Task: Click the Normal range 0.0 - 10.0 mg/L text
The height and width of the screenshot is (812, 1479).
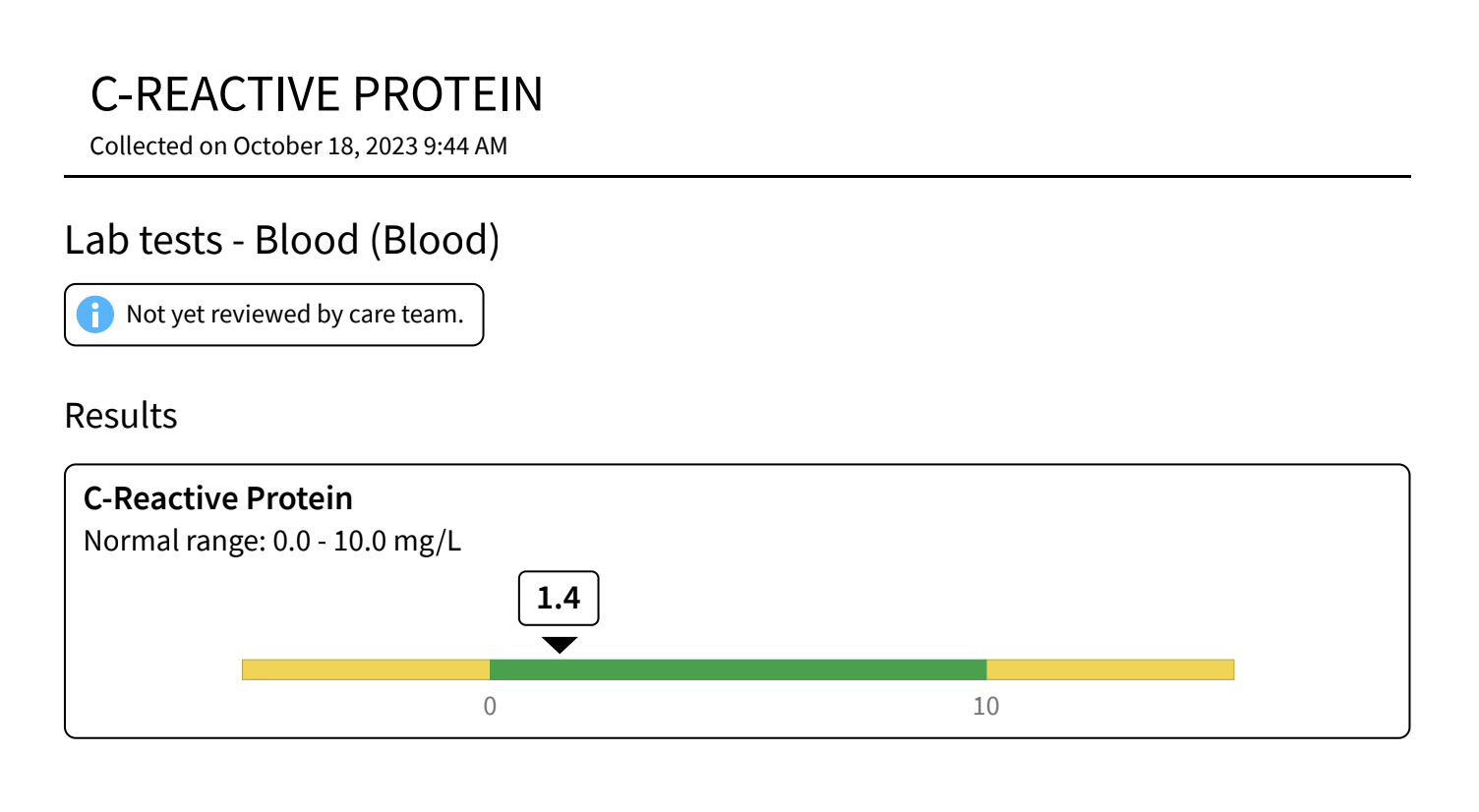Action: coord(272,541)
